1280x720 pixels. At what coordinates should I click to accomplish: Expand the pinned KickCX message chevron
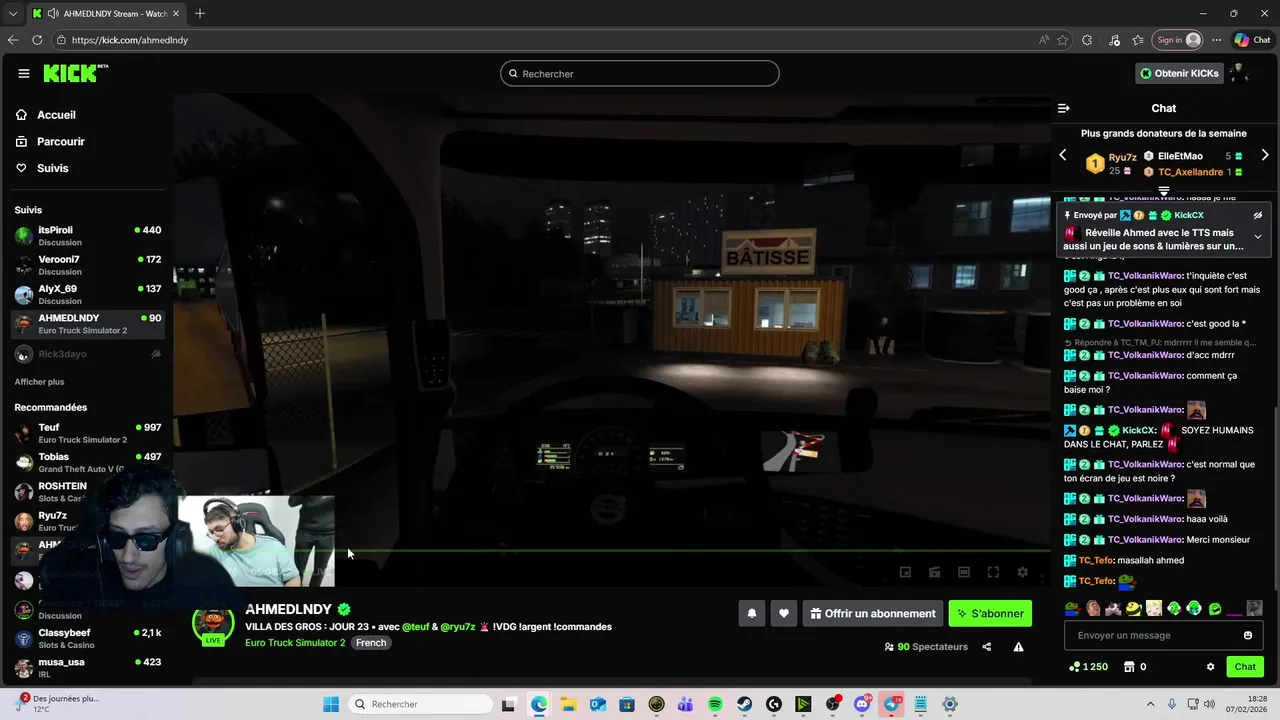tap(1258, 237)
